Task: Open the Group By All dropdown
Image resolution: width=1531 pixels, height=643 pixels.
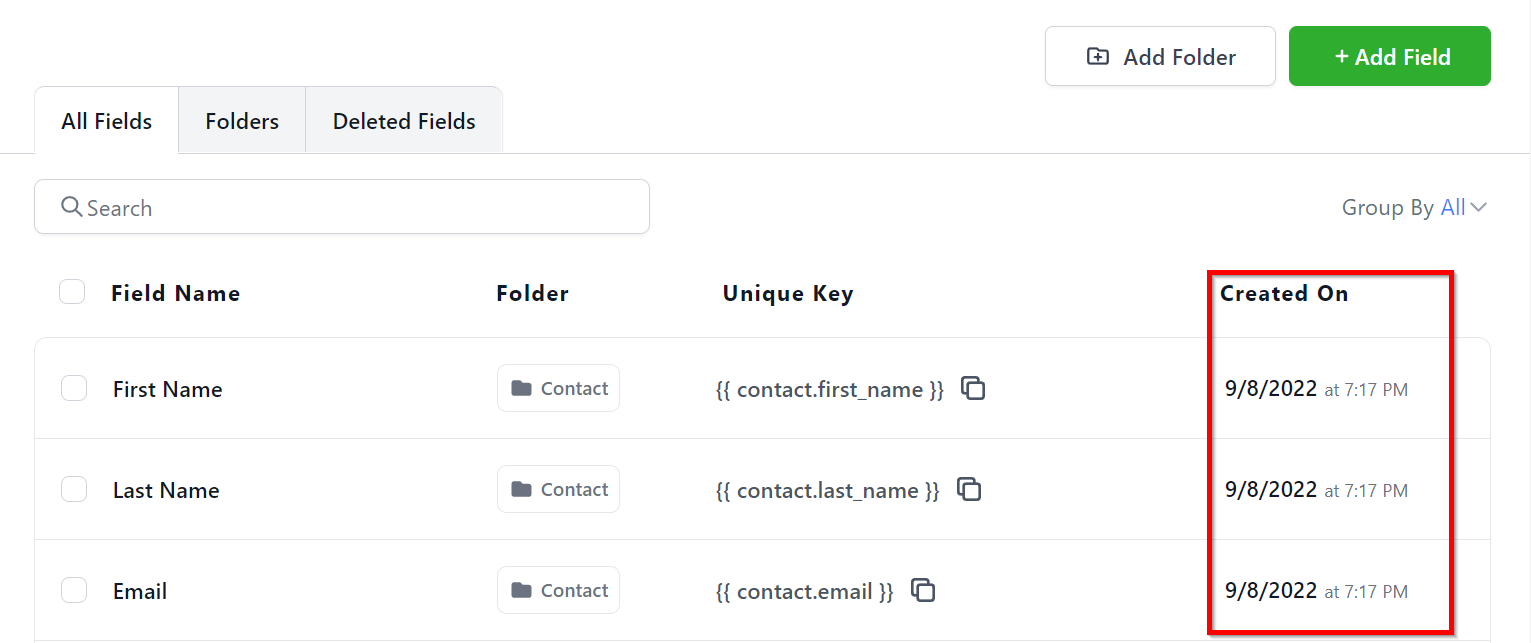Action: tap(1453, 208)
